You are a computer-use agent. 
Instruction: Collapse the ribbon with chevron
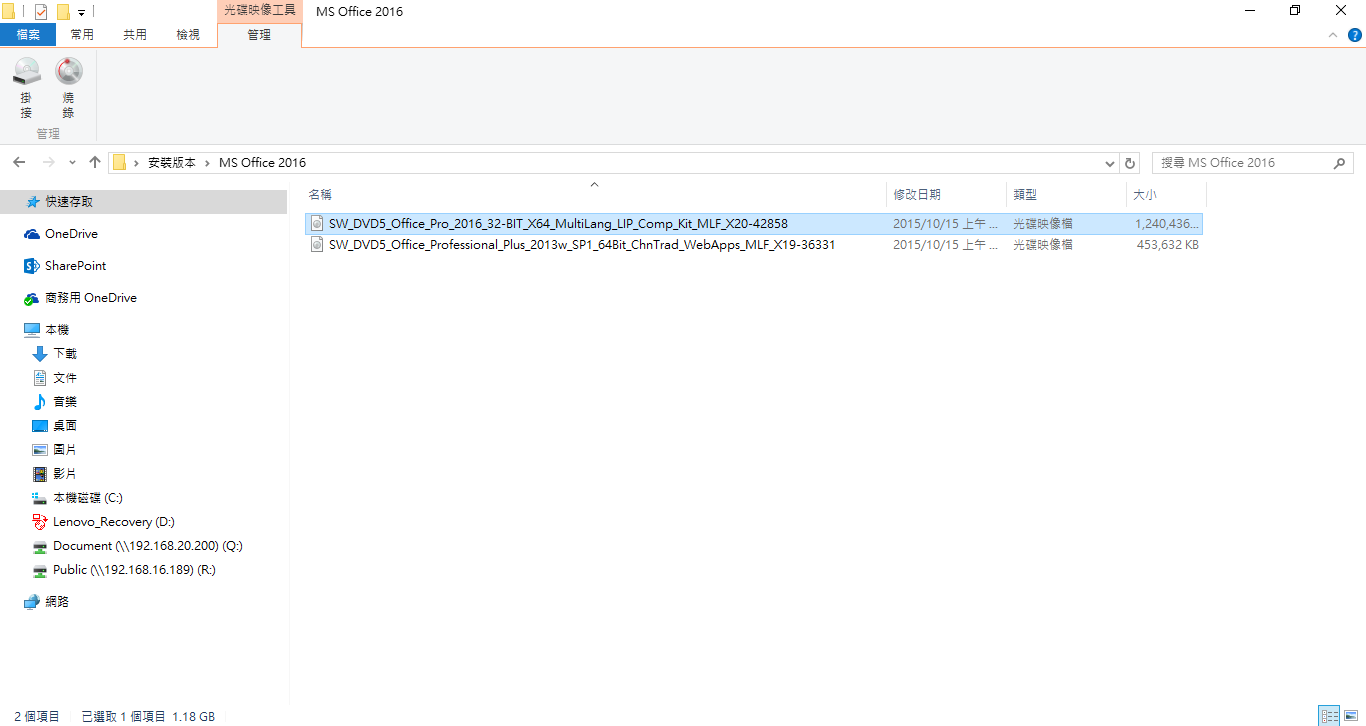pyautogui.click(x=1332, y=35)
